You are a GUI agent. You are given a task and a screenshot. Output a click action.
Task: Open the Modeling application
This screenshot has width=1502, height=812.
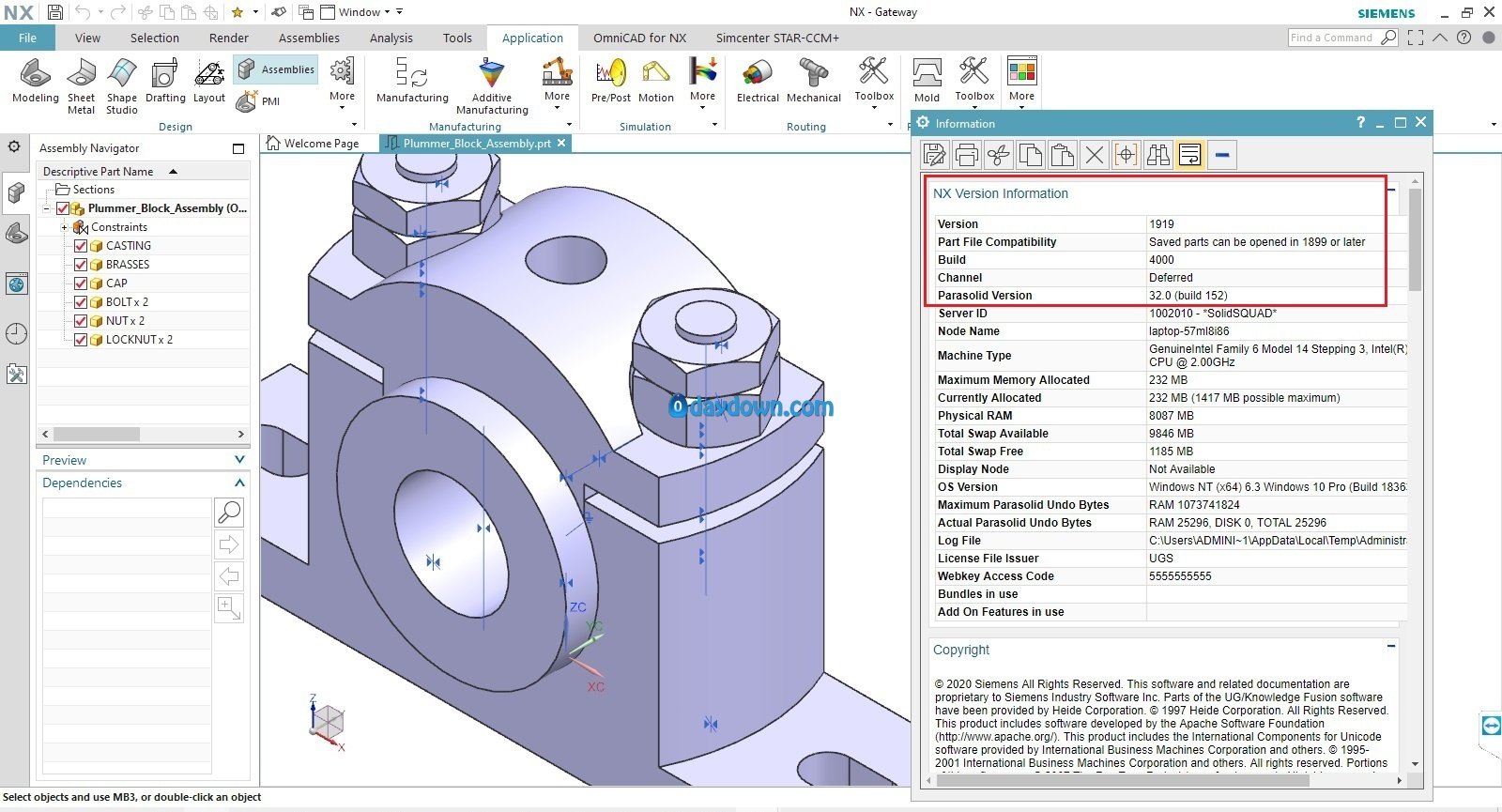(x=36, y=81)
